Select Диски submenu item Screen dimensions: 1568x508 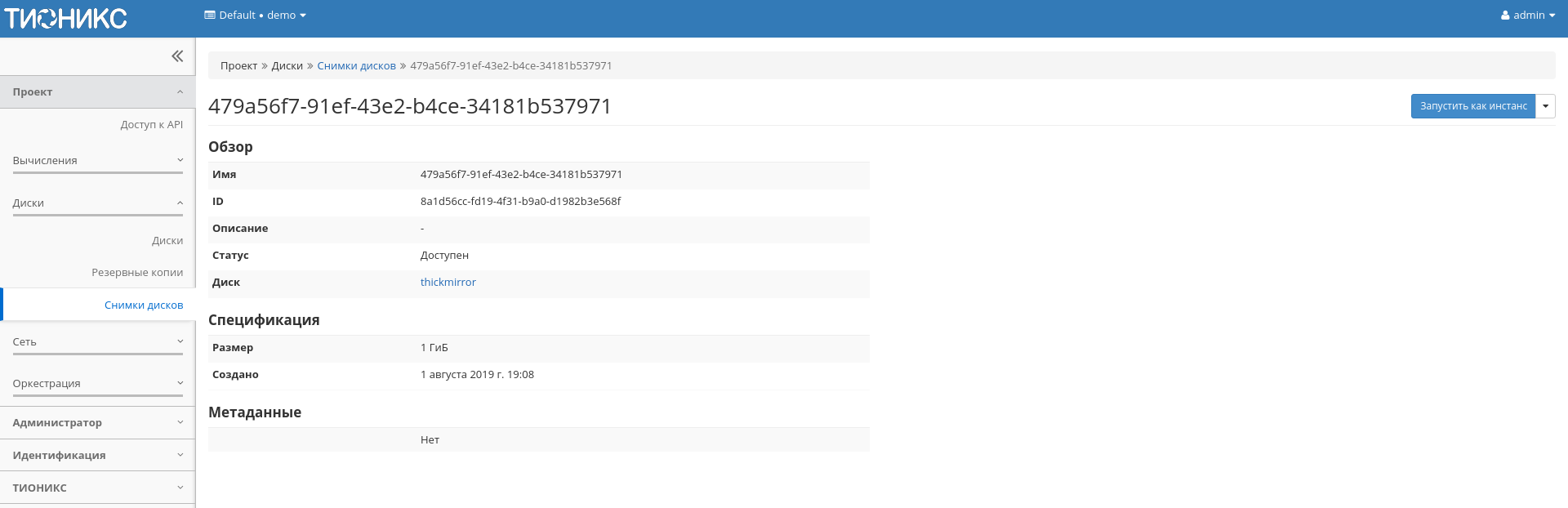[x=167, y=241]
